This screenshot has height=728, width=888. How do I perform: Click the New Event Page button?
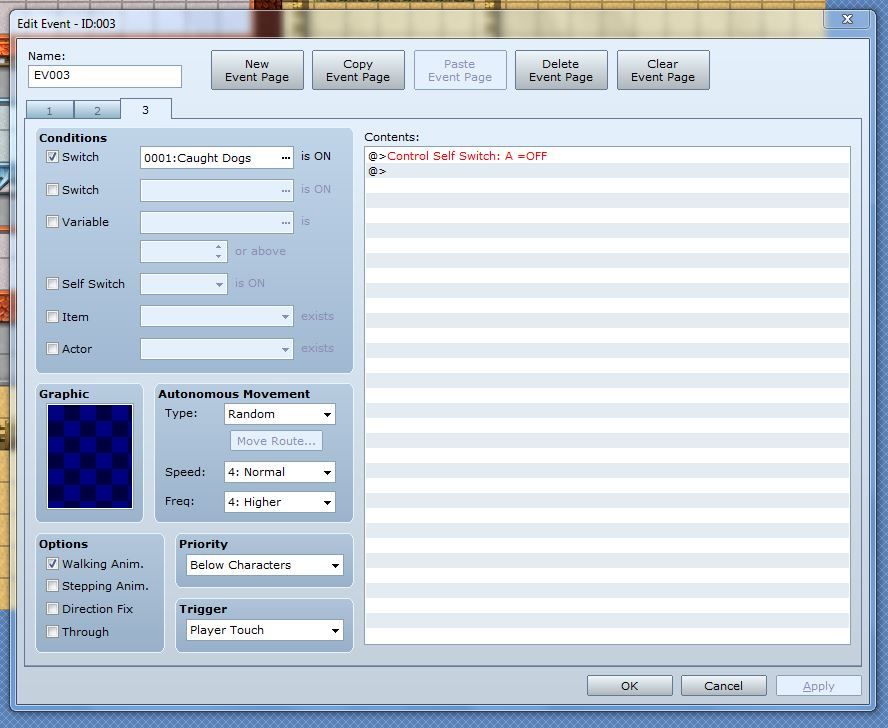coord(257,70)
